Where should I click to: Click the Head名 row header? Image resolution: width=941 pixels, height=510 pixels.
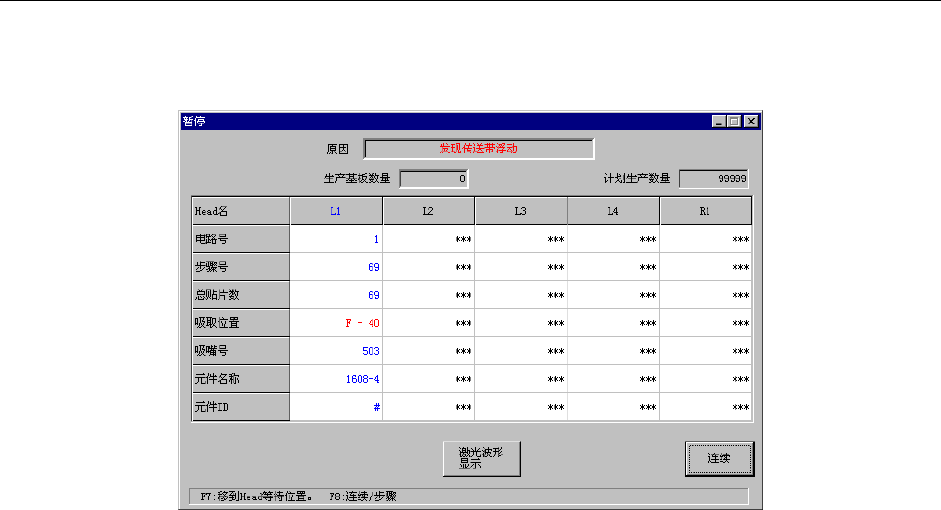pos(241,211)
